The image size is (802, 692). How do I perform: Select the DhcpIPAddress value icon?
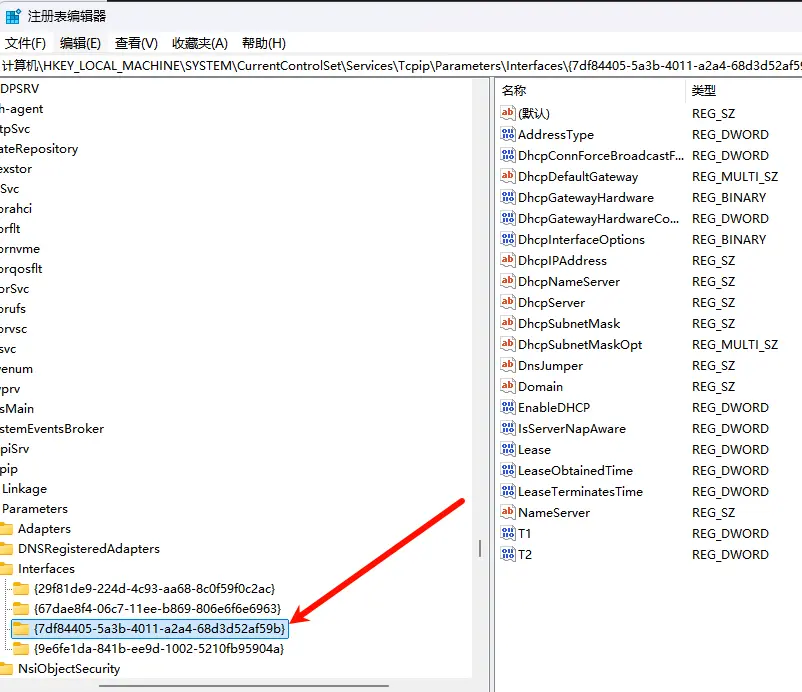tap(507, 260)
